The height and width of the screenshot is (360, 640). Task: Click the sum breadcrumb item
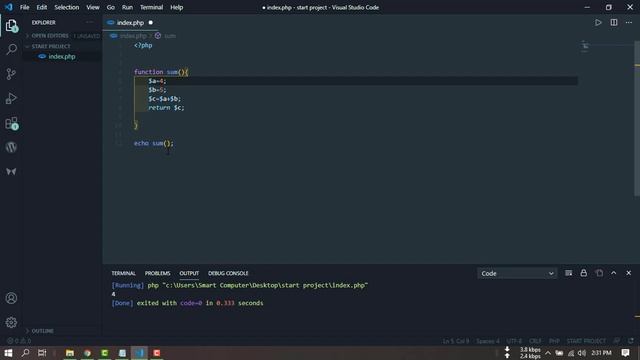pyautogui.click(x=166, y=36)
